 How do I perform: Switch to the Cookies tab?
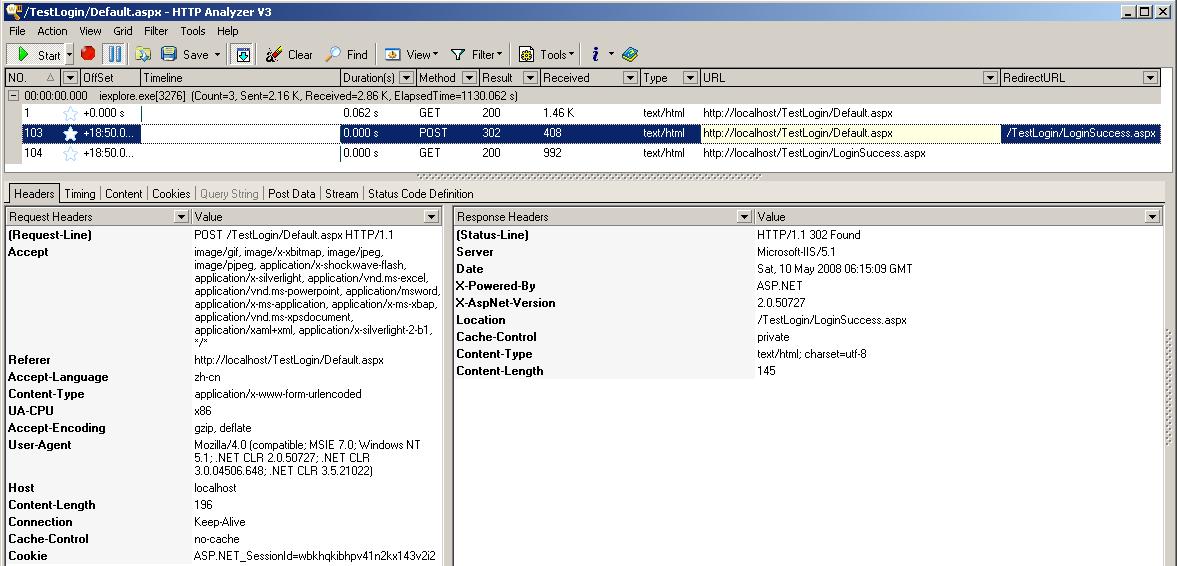point(171,194)
